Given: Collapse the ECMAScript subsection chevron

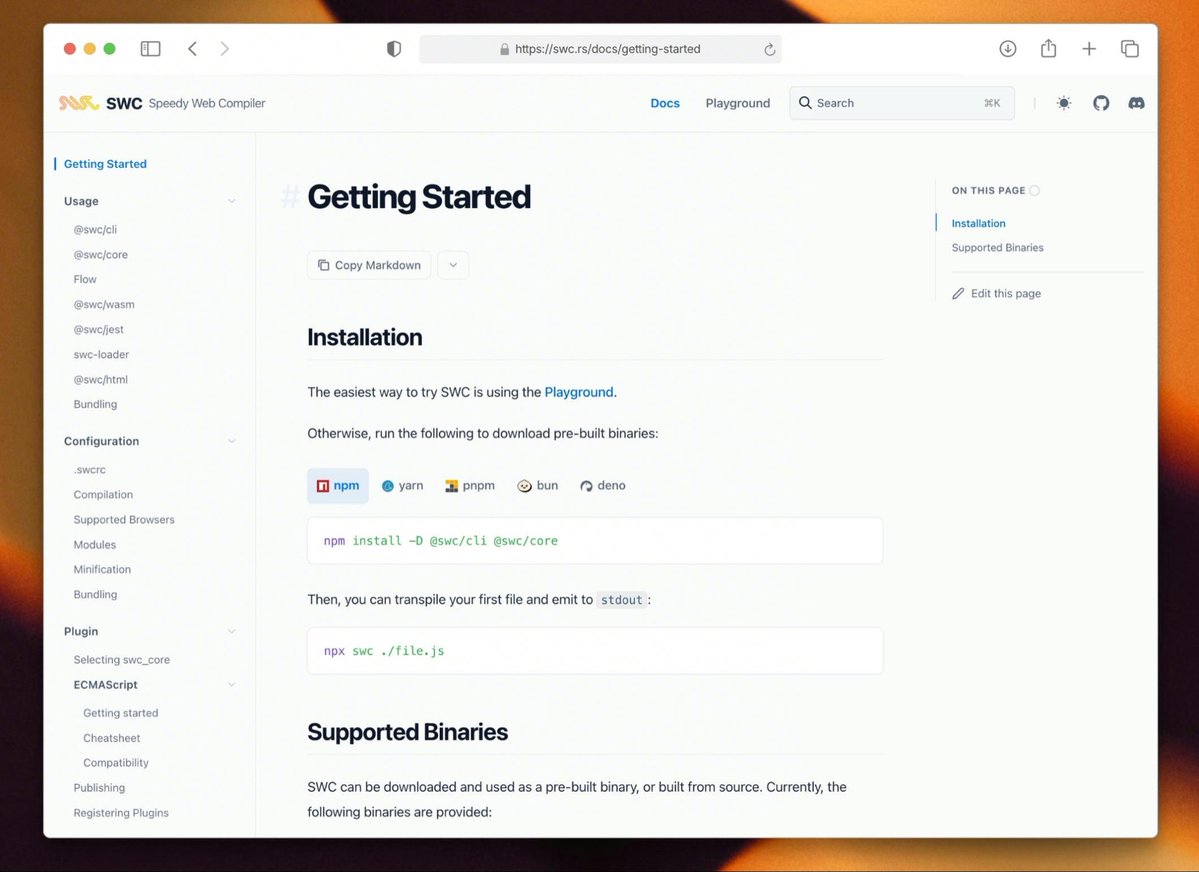Looking at the screenshot, I should (x=231, y=685).
